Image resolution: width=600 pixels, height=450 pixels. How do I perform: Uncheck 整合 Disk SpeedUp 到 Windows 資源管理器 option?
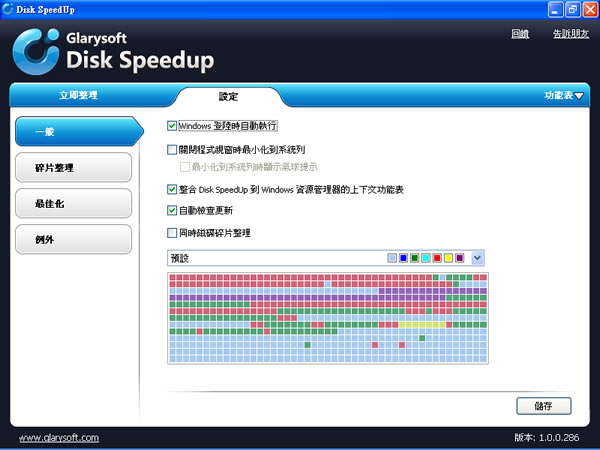[x=172, y=189]
